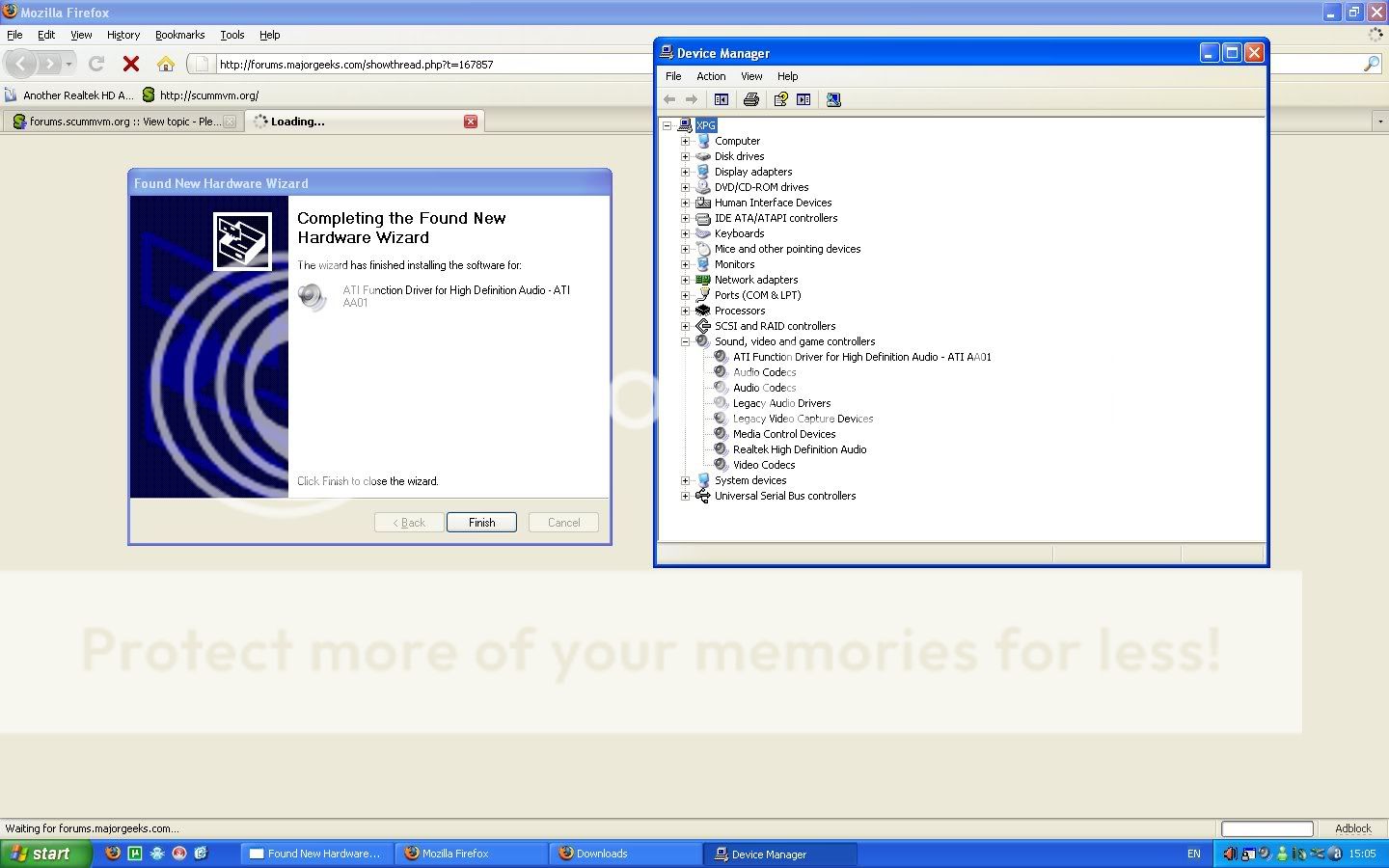Select Legacy Video Capture Devices

[x=803, y=419]
